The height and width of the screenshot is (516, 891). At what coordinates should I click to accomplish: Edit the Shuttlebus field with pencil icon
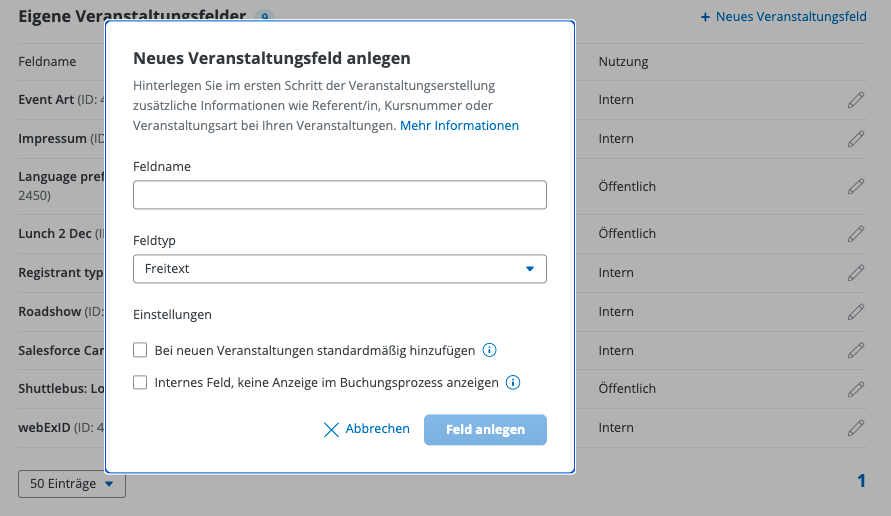(855, 389)
